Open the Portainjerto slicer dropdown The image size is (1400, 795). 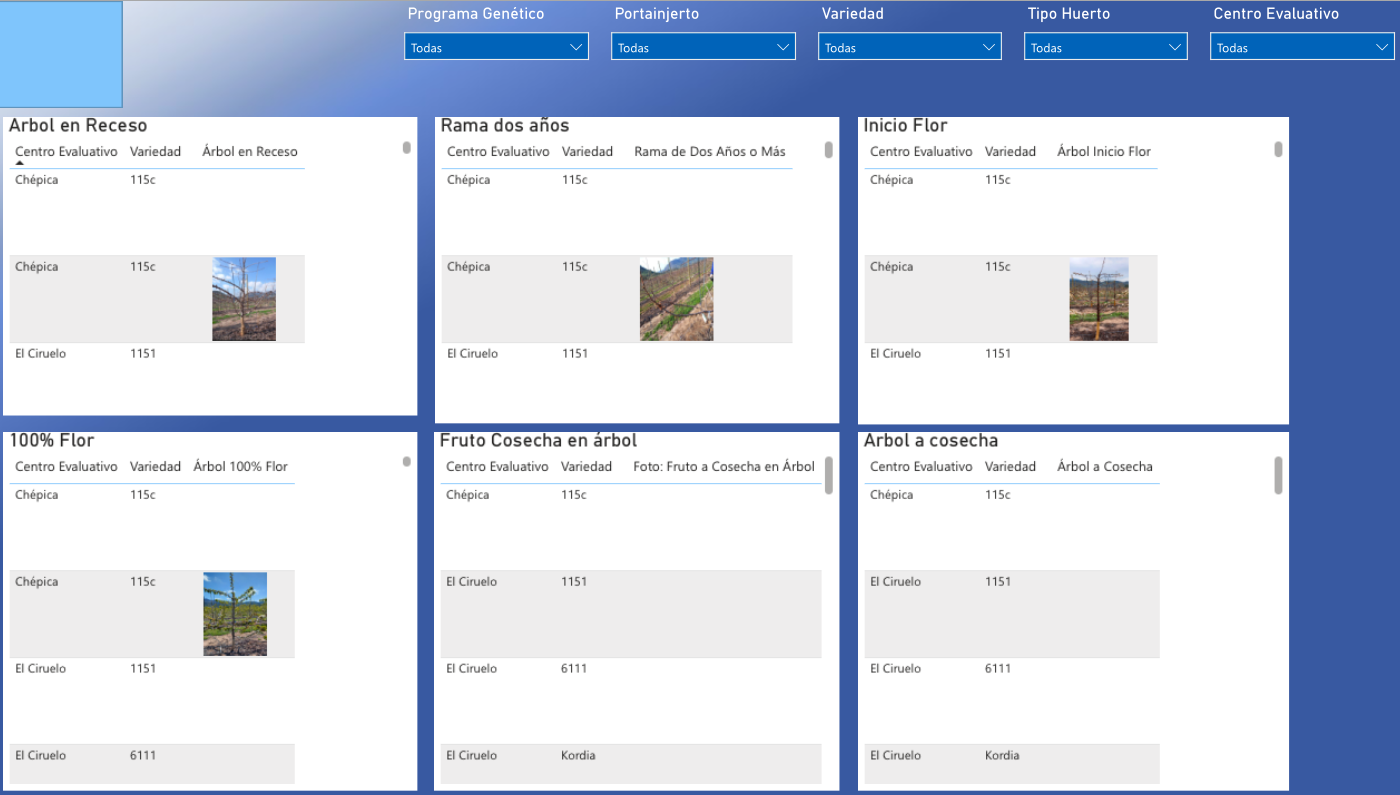pyautogui.click(x=703, y=47)
